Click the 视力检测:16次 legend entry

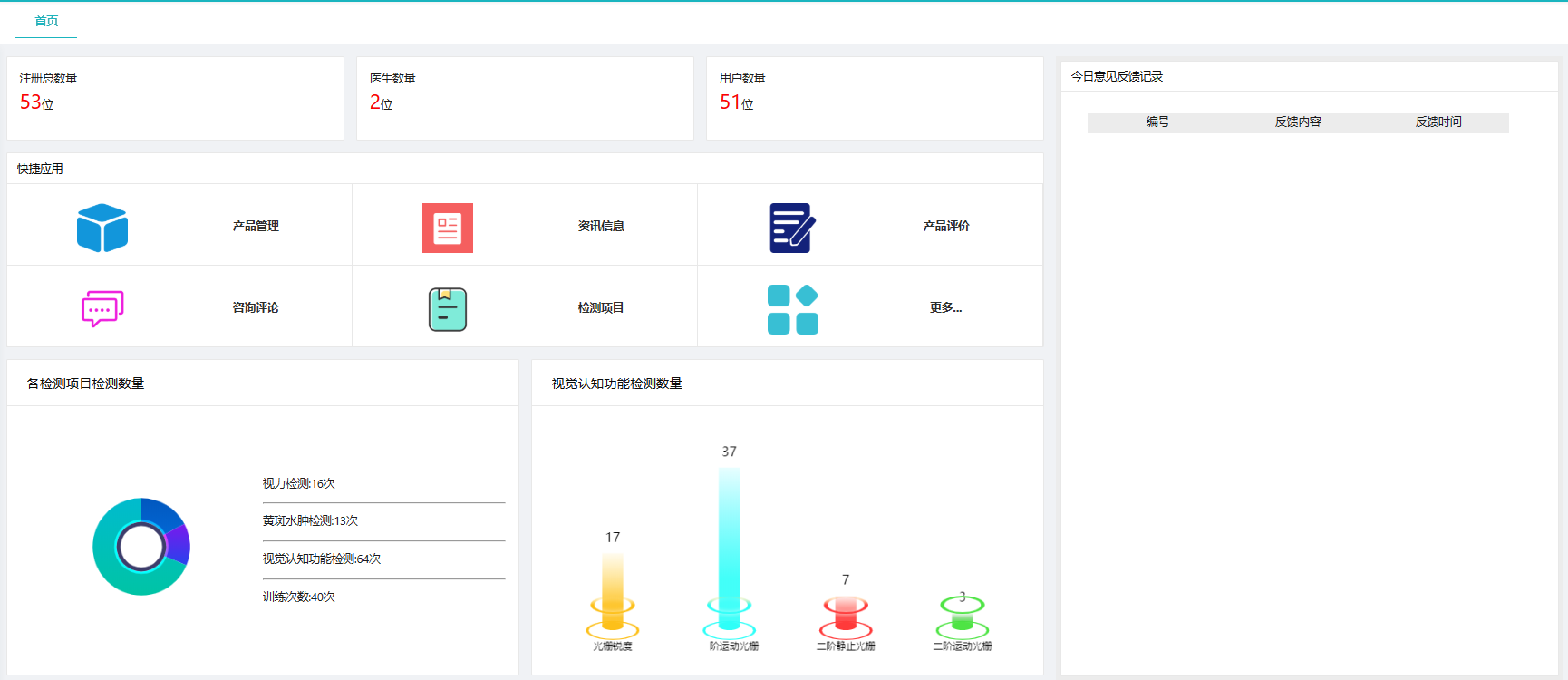pos(299,483)
